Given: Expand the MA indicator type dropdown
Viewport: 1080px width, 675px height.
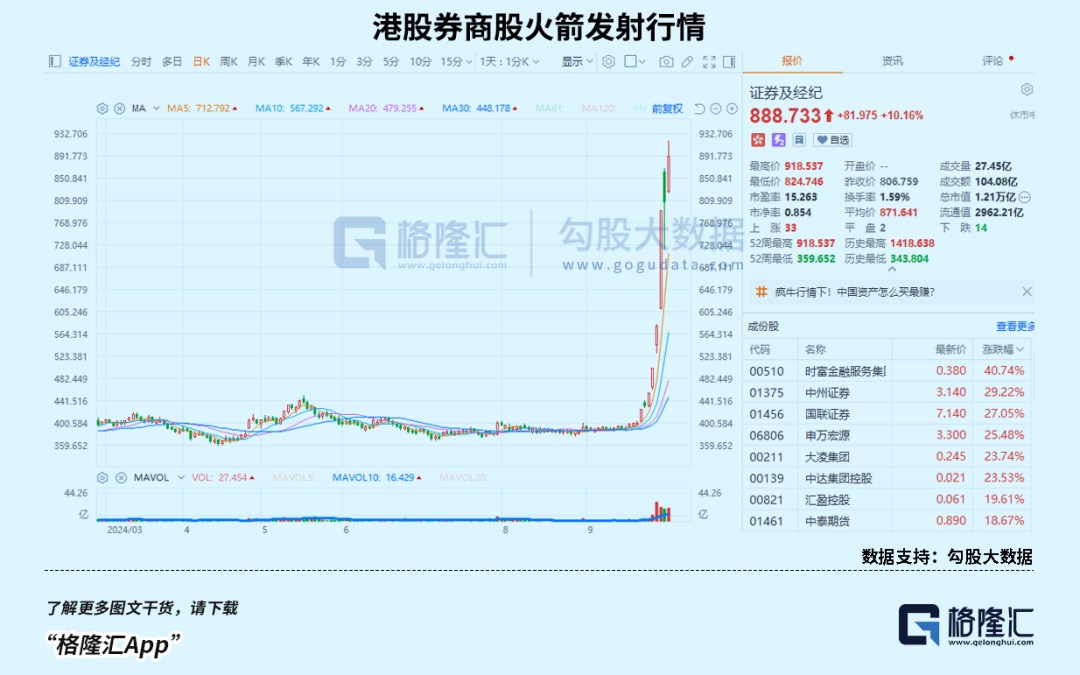Looking at the screenshot, I should 156,108.
